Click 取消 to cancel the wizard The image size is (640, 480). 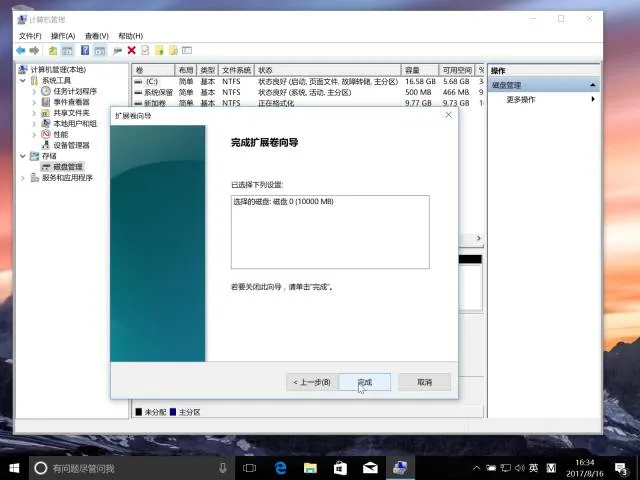click(424, 382)
